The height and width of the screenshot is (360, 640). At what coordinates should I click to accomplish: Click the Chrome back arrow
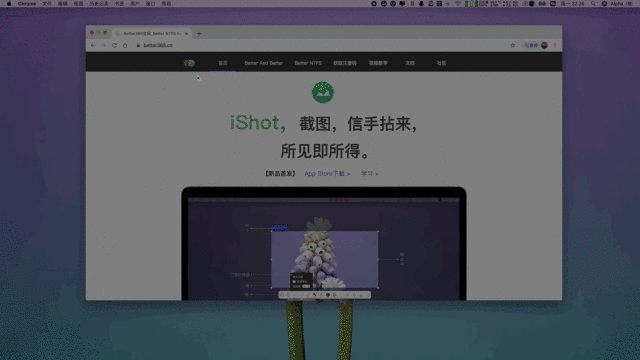[93, 45]
